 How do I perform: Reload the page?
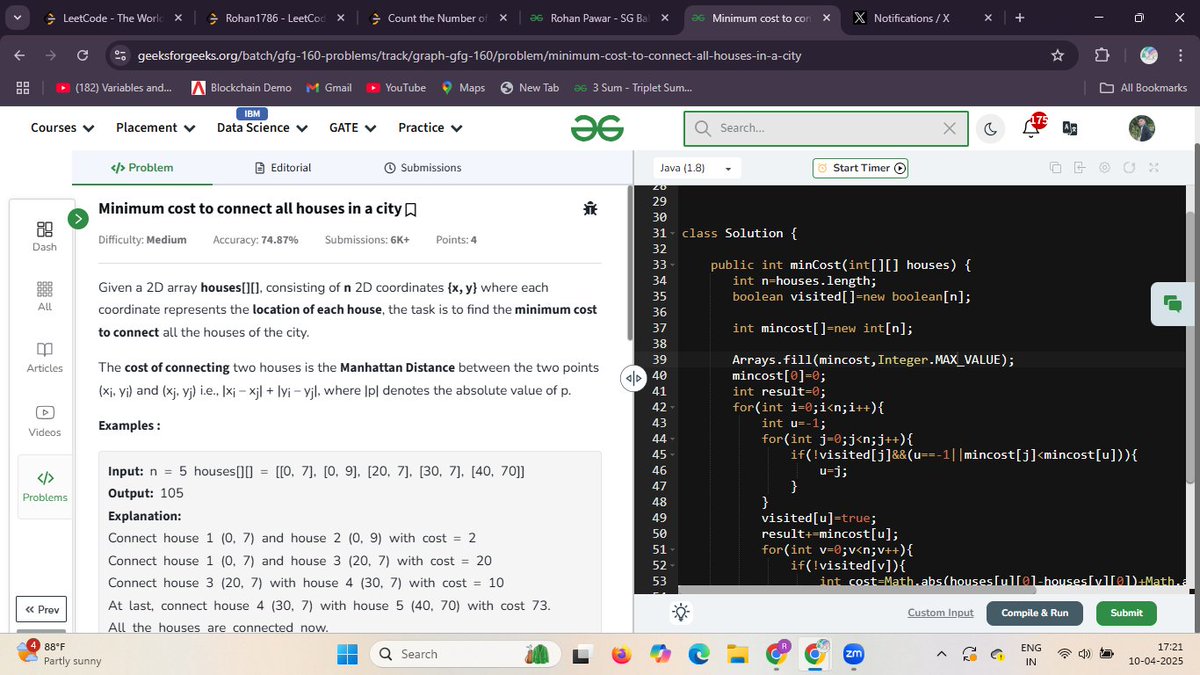click(83, 56)
